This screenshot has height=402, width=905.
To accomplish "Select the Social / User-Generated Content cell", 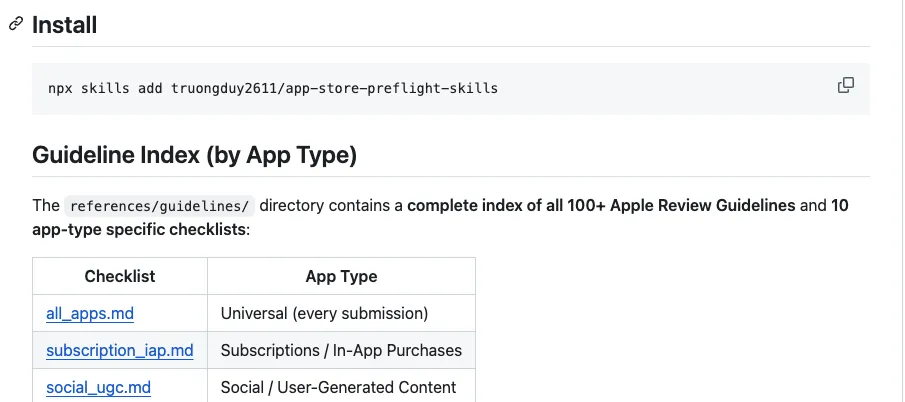I will tap(338, 387).
